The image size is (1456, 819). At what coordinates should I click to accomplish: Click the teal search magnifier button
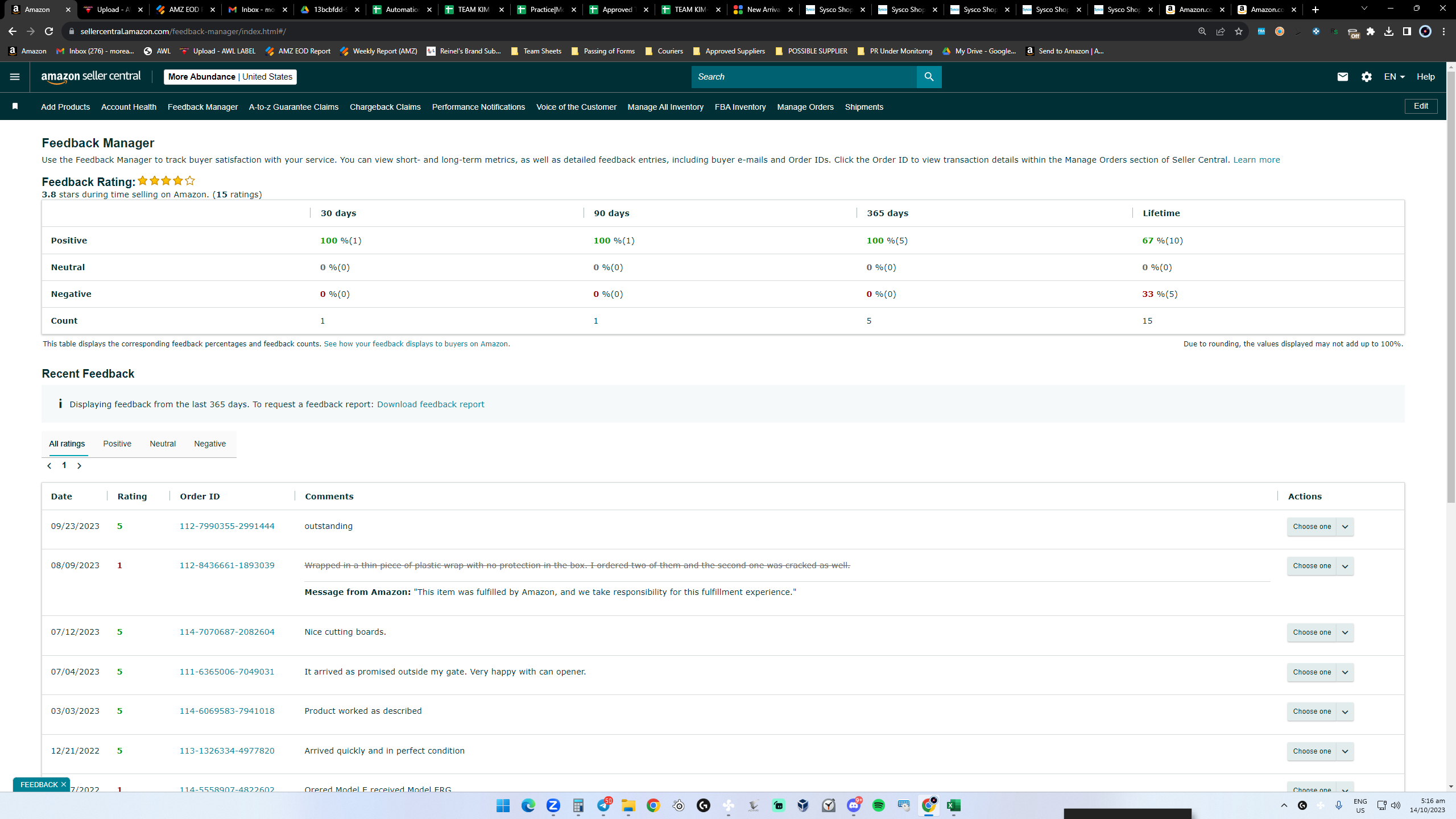(929, 77)
